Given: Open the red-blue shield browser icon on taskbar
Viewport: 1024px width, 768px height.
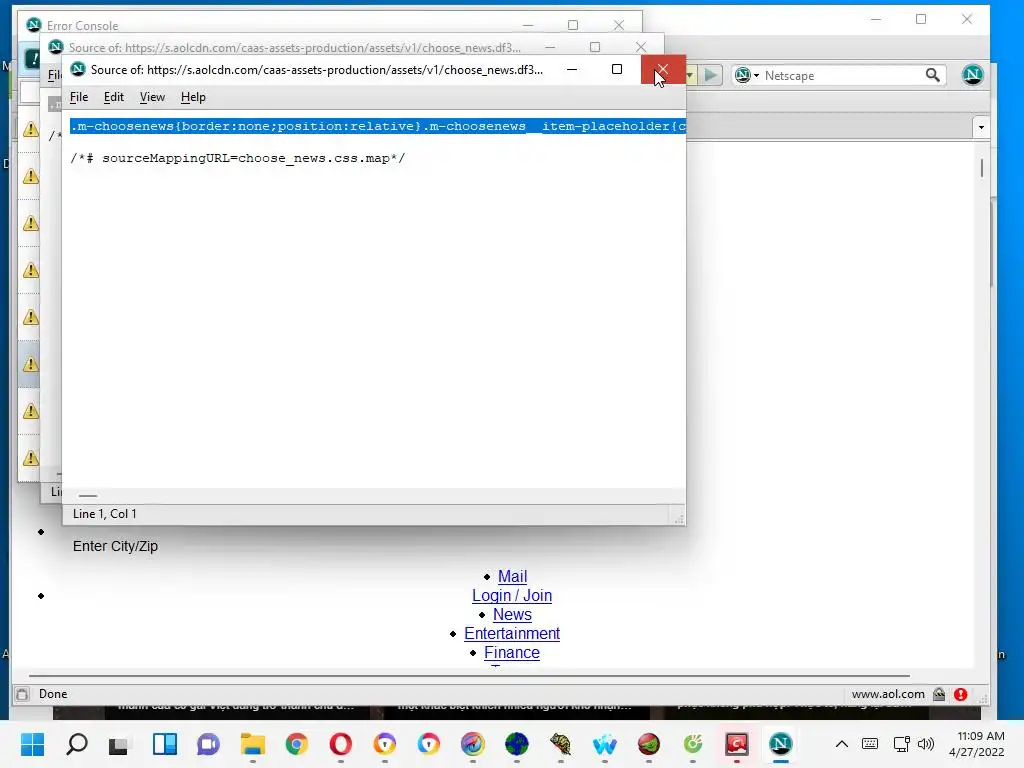Looking at the screenshot, I should click(x=428, y=744).
